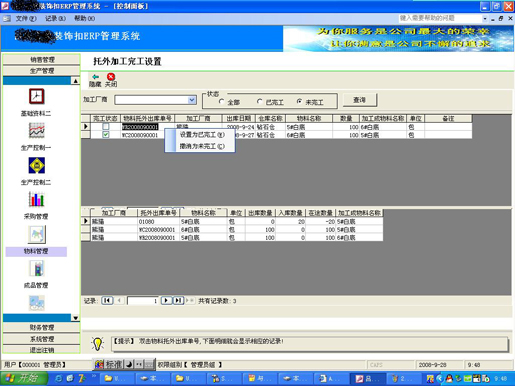Select the 全部 status radio button
Viewport: 515px width, 386px height.
221,101
